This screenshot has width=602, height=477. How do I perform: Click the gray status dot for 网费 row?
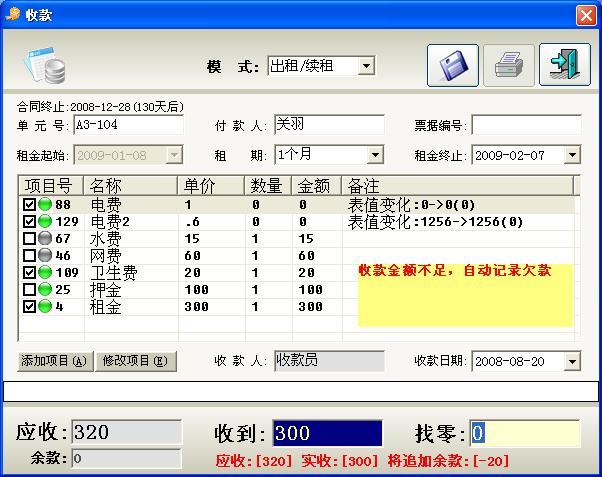pyautogui.click(x=45, y=255)
